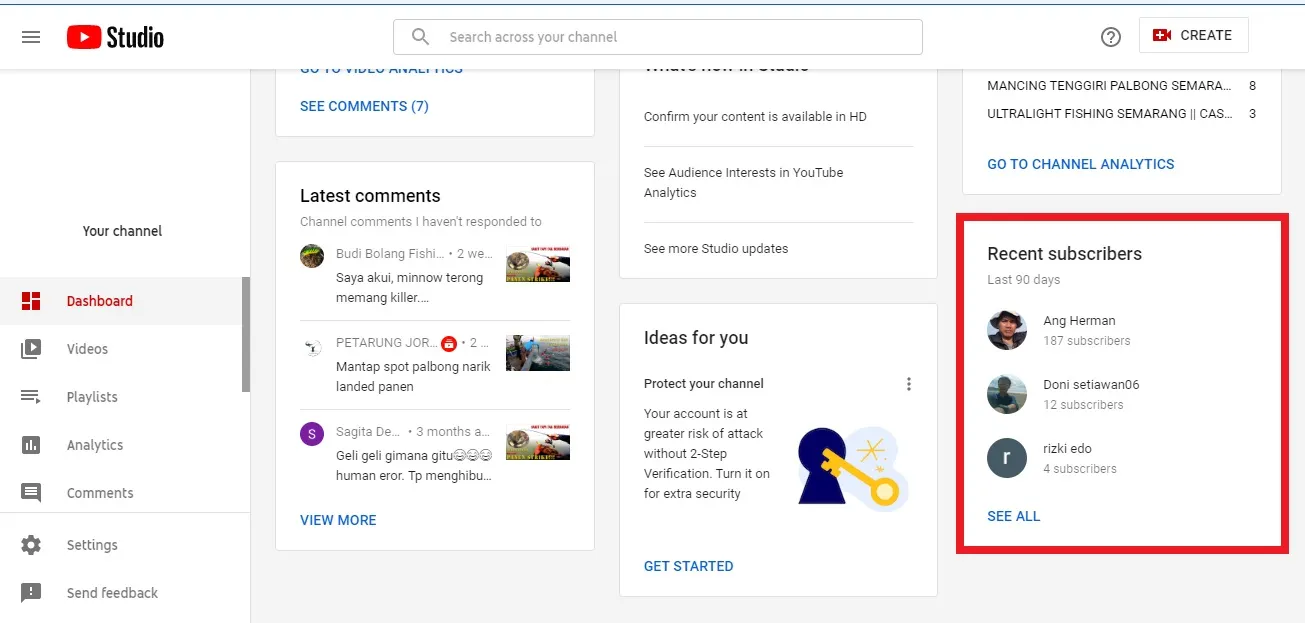1305x623 pixels.
Task: Open Ang Herman's subscriber avatar
Action: coord(1007,330)
